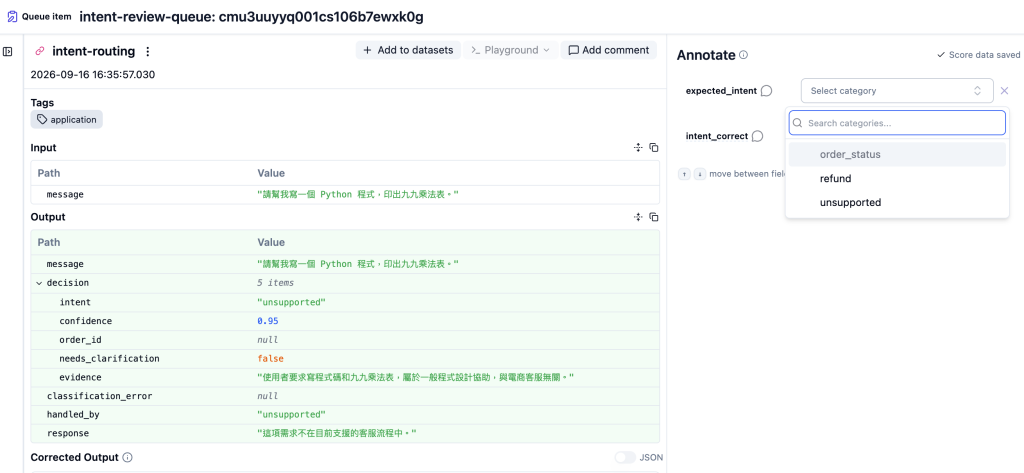The image size is (1024, 473).
Task: Click needs_clarification false value
Action: point(270,359)
